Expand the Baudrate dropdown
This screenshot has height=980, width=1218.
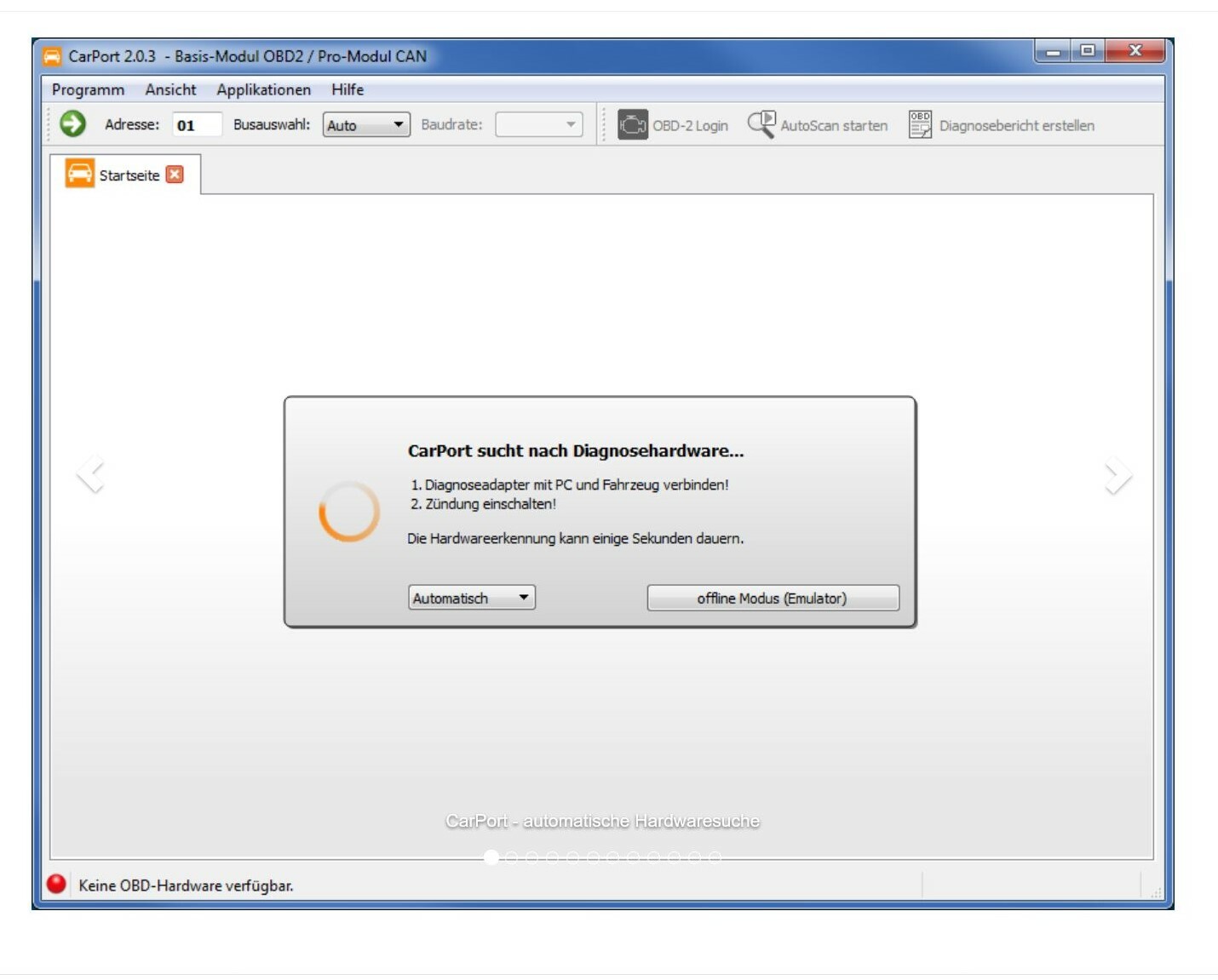539,125
